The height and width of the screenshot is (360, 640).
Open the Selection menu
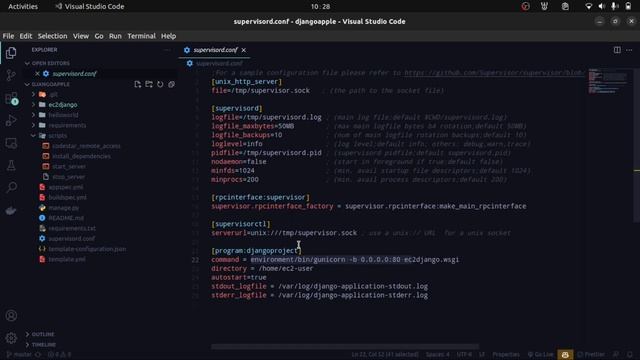52,36
